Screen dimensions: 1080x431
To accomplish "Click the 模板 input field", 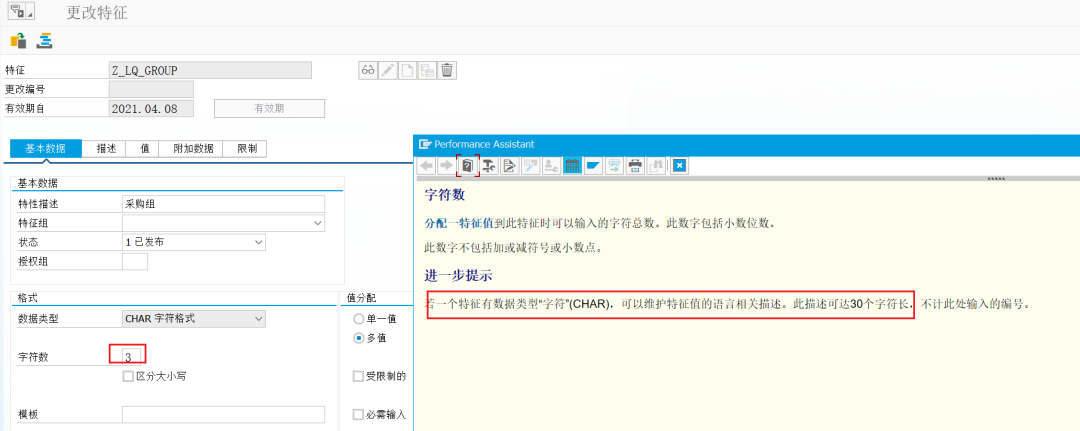I will tap(223, 414).
